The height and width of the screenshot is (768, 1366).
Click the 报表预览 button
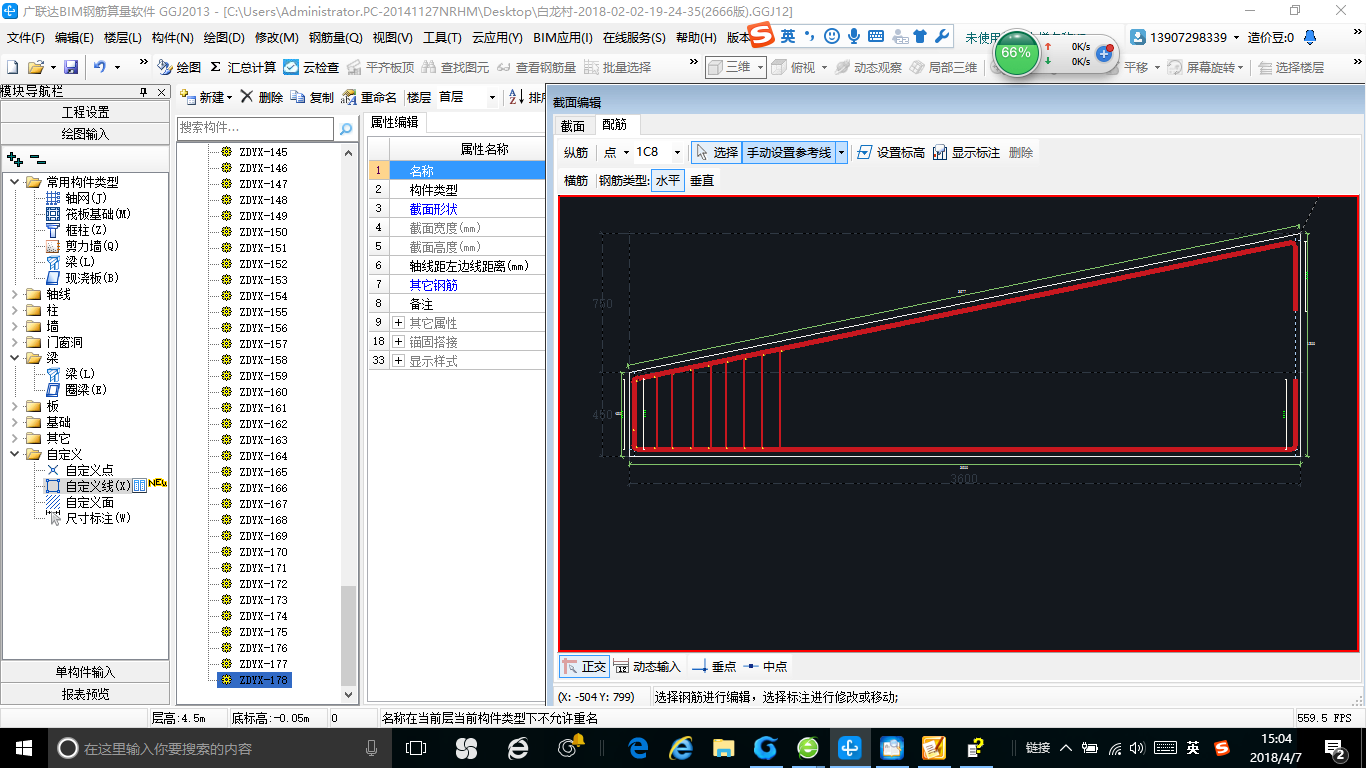pos(85,694)
